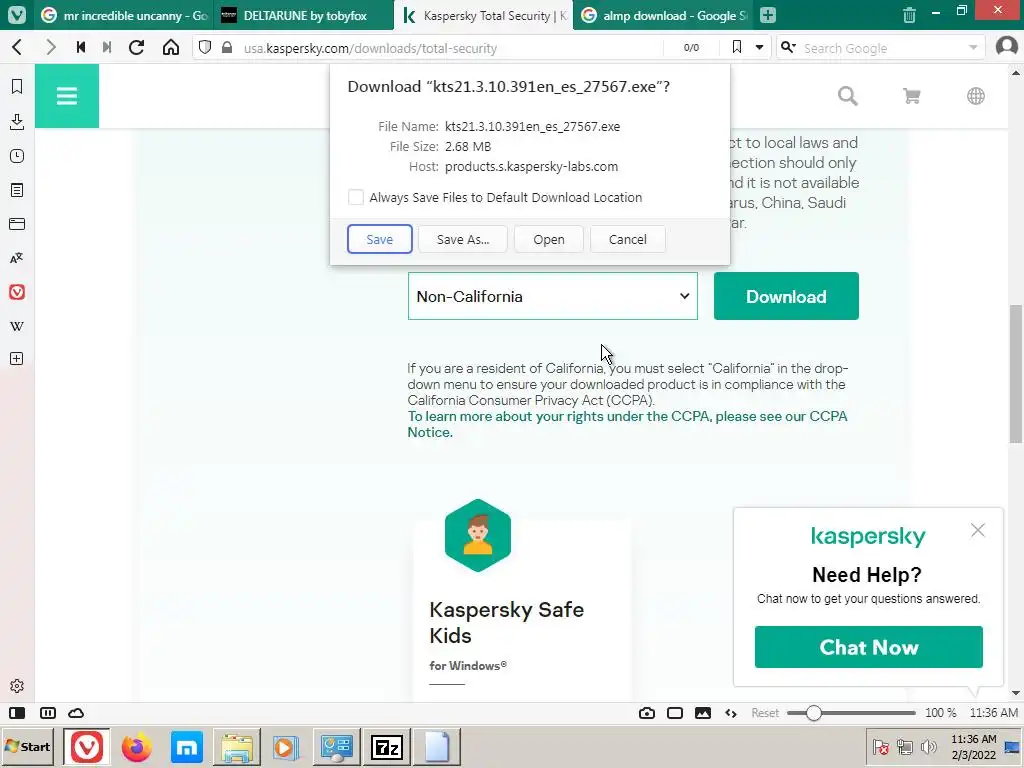Open the Windows Start menu
This screenshot has height=768, width=1024.
(27, 746)
